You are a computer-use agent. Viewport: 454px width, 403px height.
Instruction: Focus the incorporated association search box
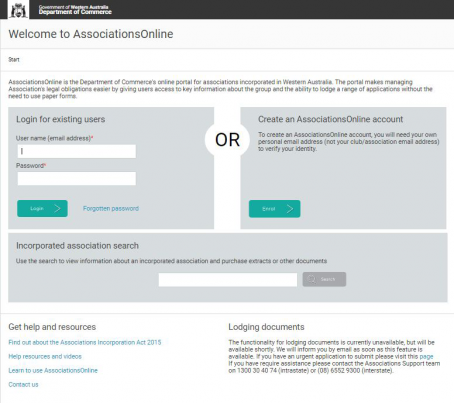tap(228, 279)
